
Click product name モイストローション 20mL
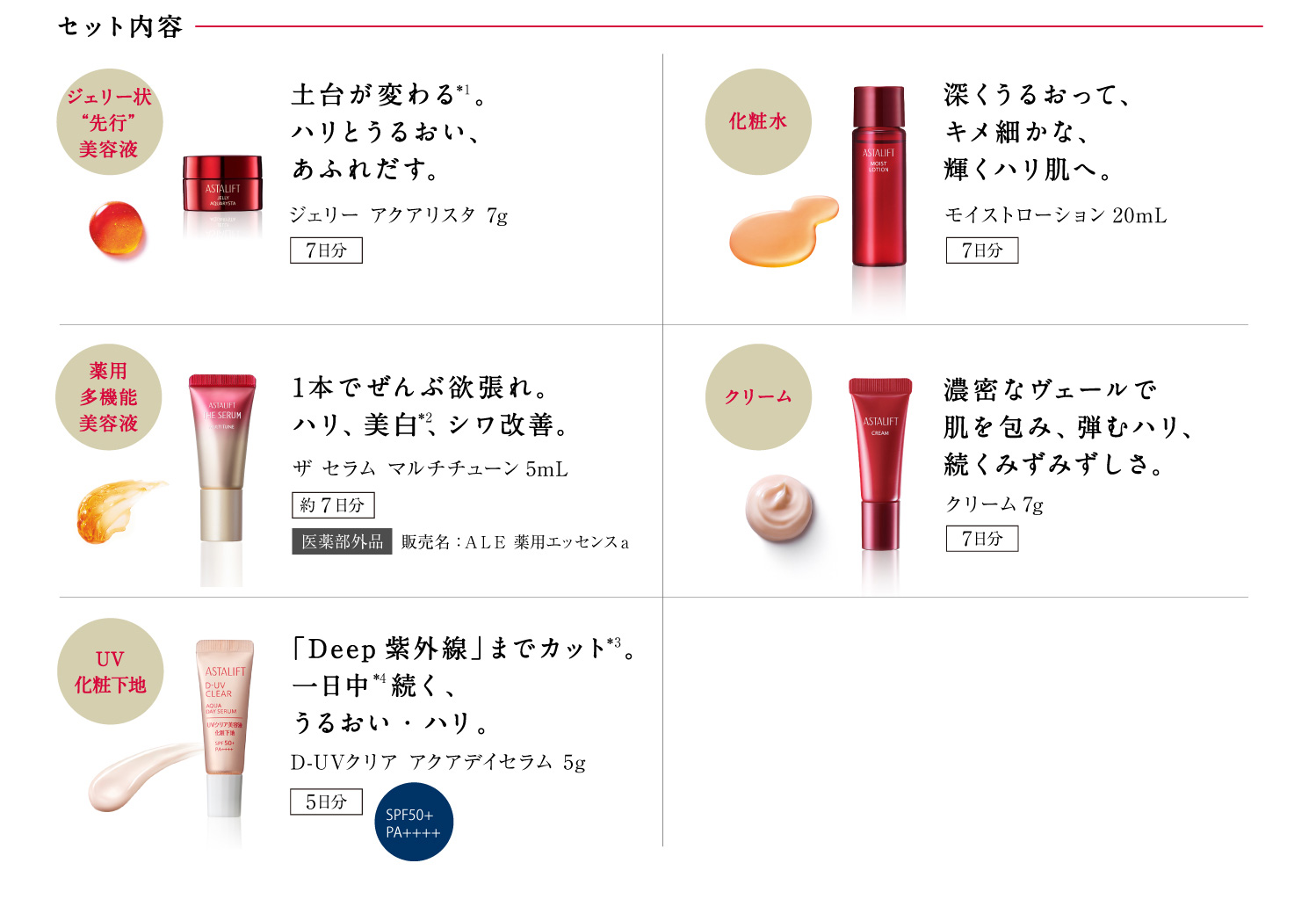pyautogui.click(x=1056, y=215)
